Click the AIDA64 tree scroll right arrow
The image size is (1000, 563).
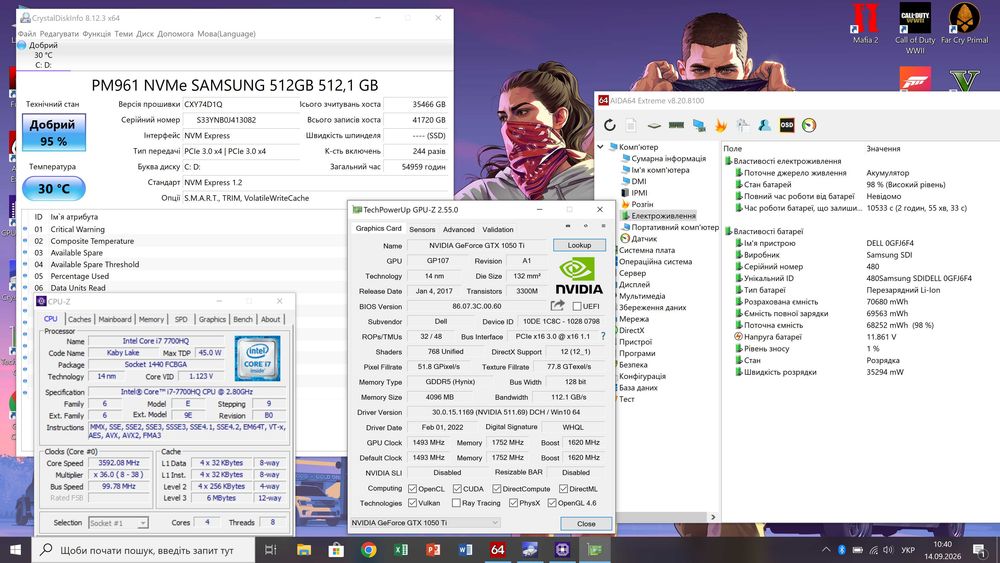(x=713, y=517)
